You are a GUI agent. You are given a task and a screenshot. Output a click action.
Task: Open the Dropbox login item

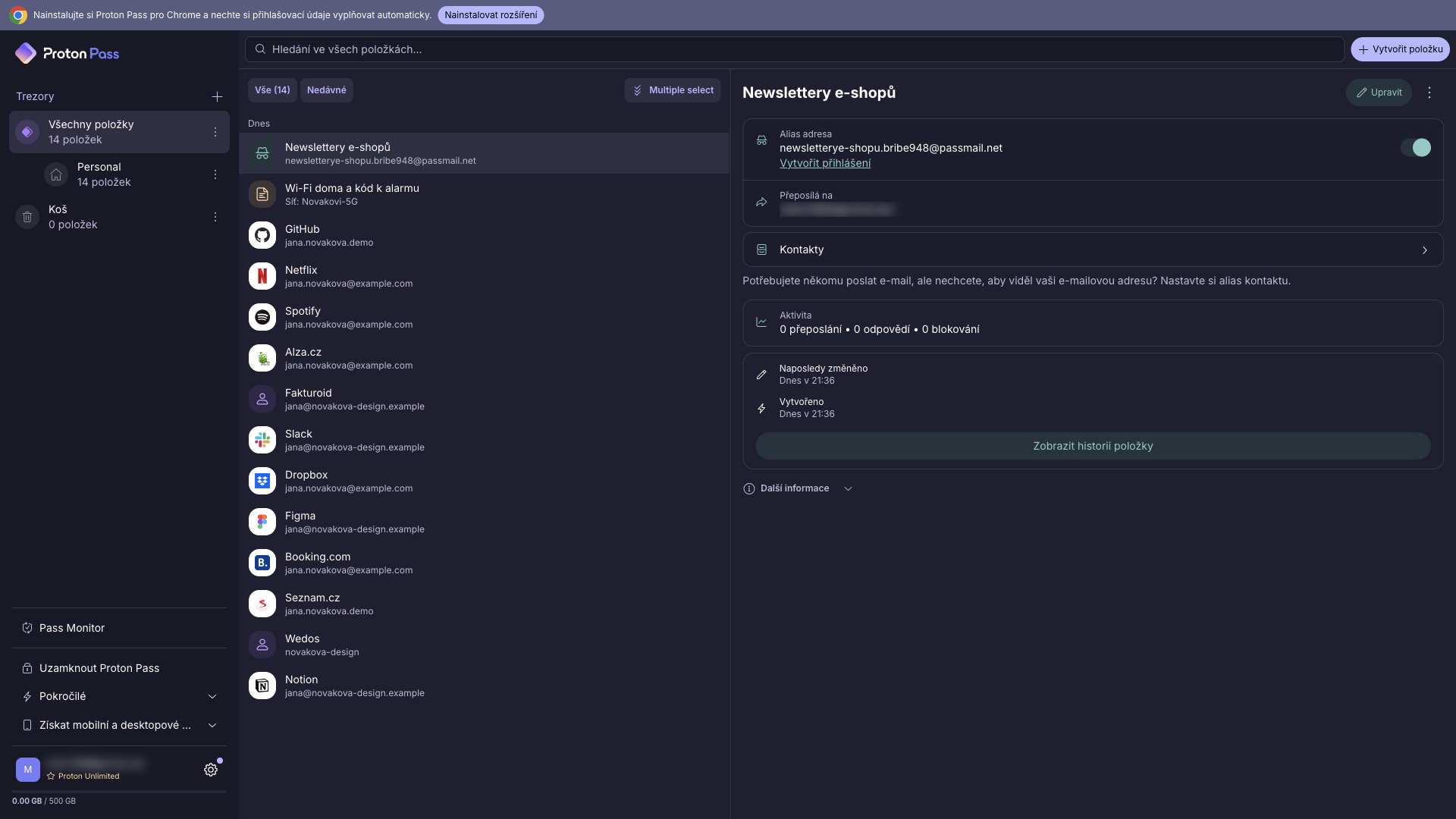[x=484, y=481]
